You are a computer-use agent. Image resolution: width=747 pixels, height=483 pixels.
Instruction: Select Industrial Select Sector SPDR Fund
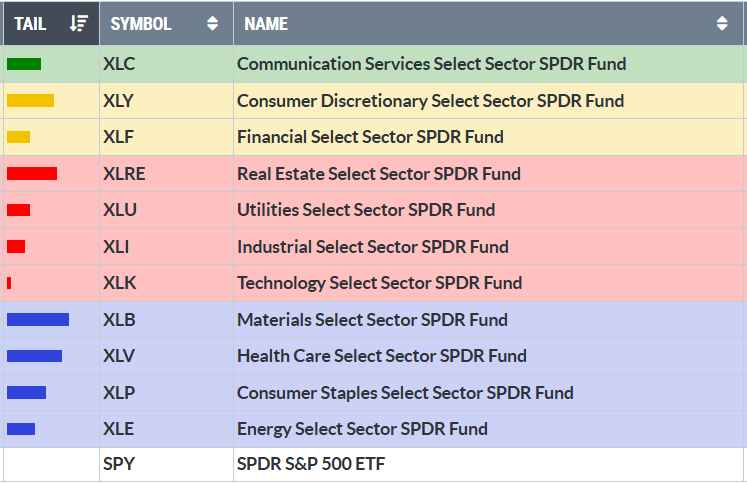(x=372, y=247)
